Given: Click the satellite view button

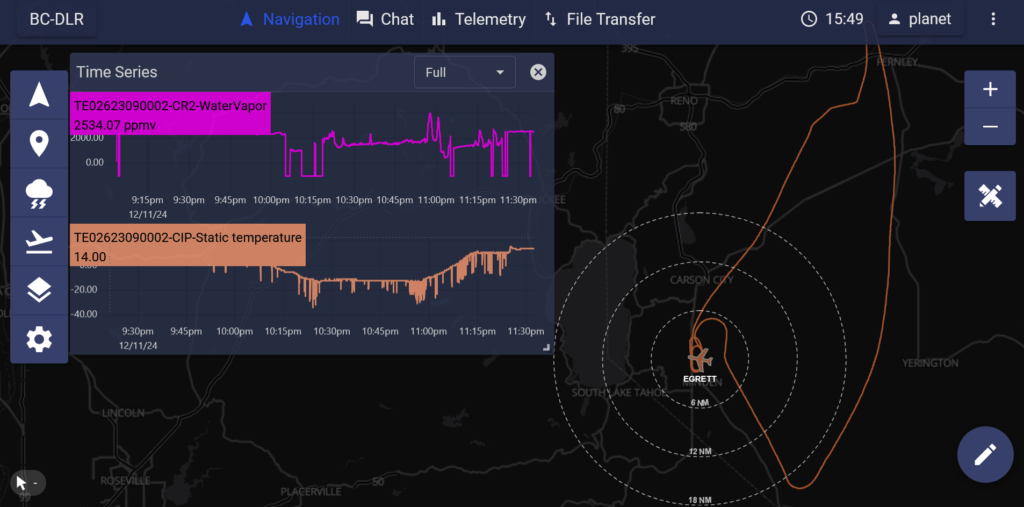Looking at the screenshot, I should (x=989, y=196).
